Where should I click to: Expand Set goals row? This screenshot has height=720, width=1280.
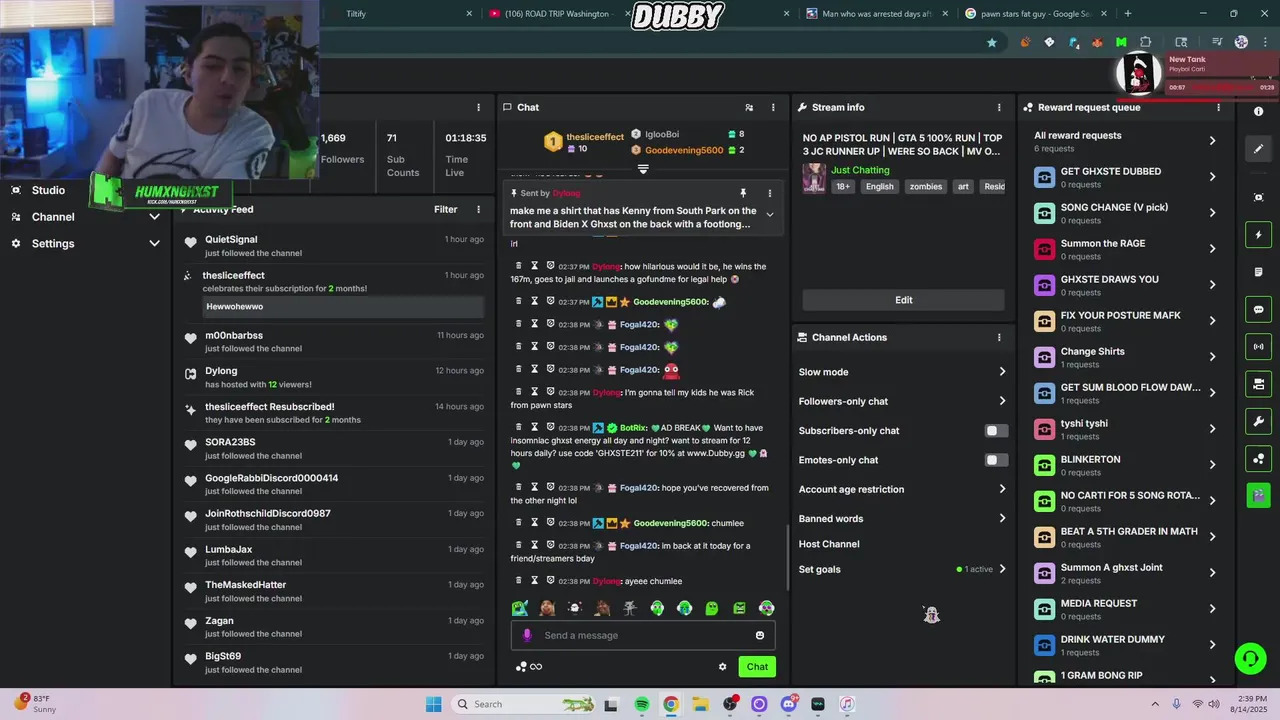(903, 569)
